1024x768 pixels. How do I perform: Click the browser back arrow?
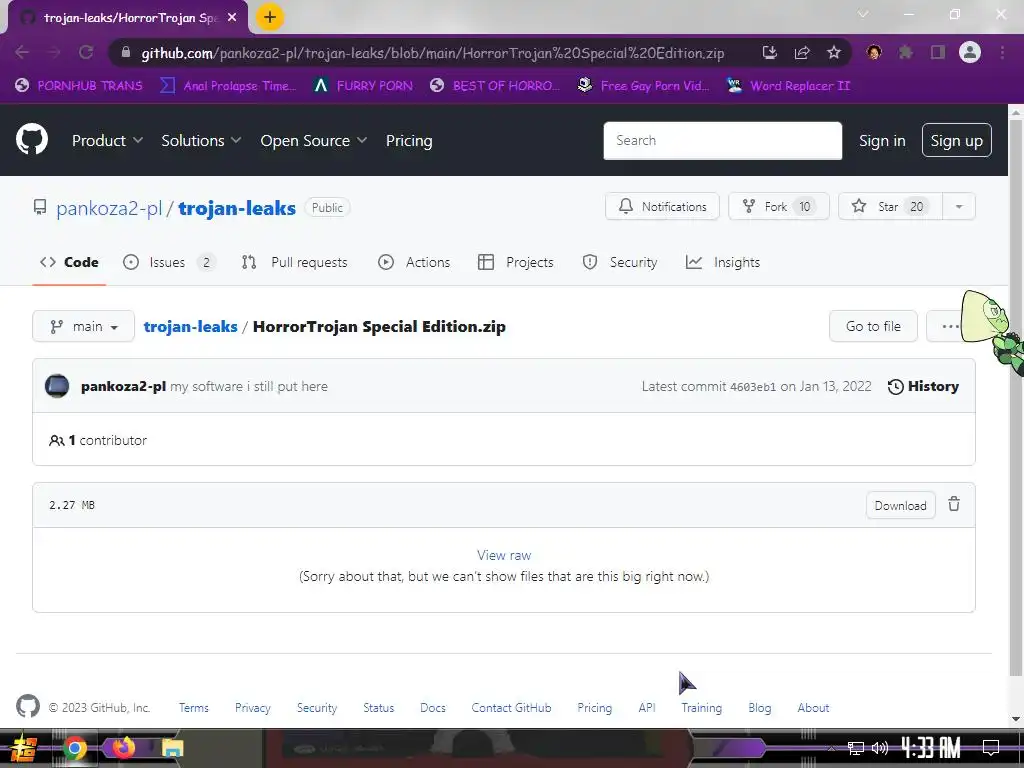tap(22, 52)
